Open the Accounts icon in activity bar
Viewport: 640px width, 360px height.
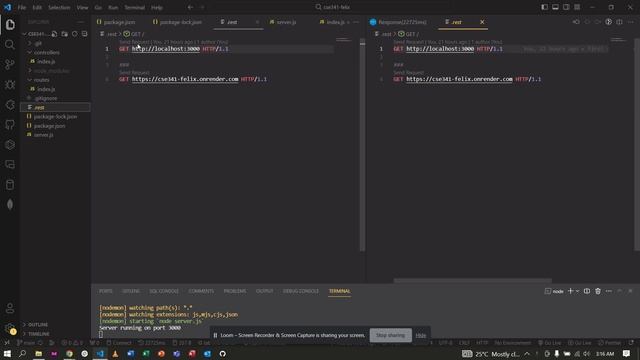click(x=10, y=308)
